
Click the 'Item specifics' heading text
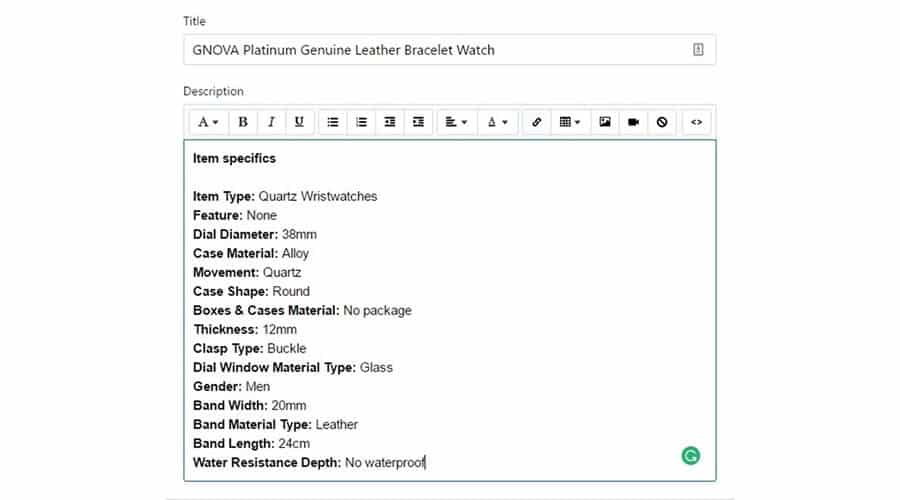(234, 158)
